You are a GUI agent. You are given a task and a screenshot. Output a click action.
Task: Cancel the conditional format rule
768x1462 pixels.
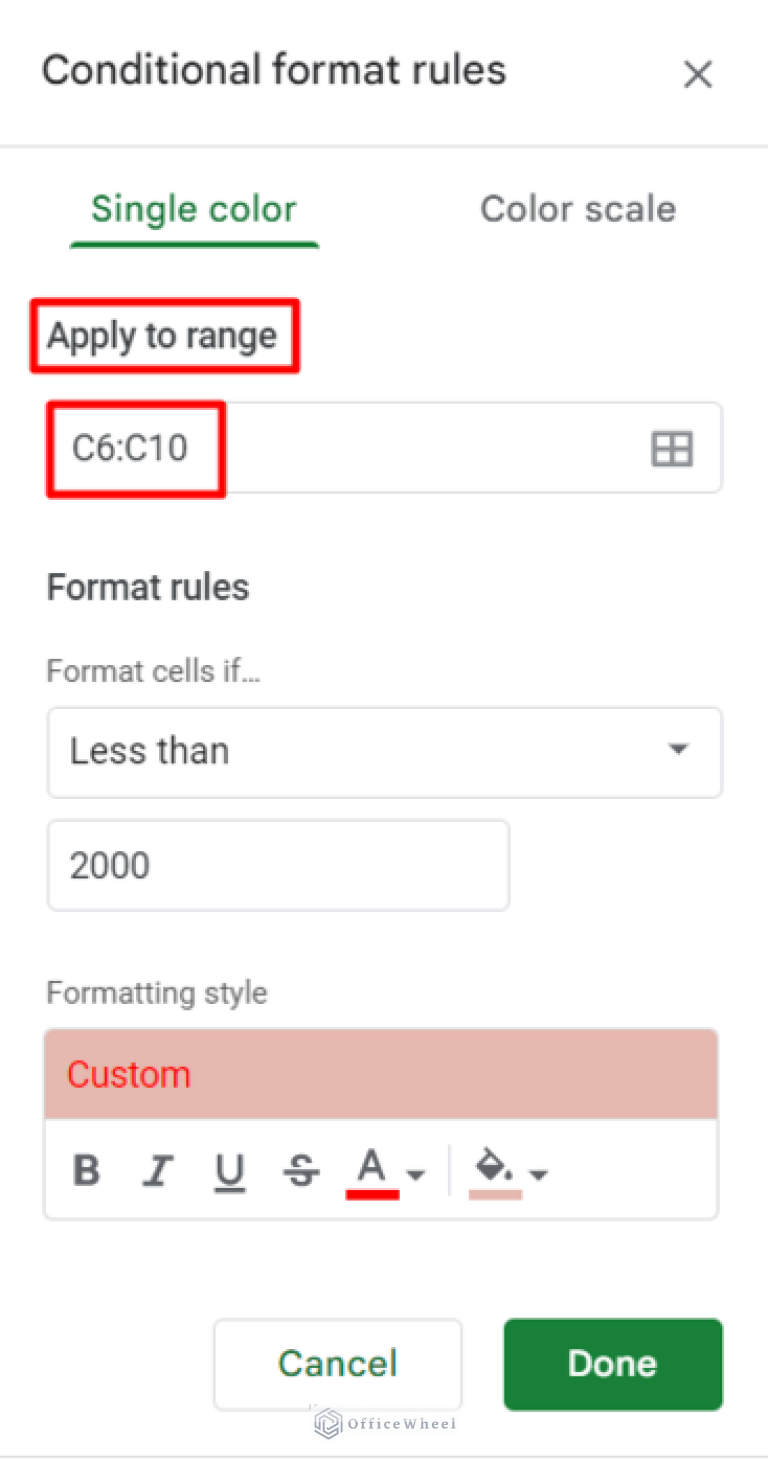[337, 1363]
